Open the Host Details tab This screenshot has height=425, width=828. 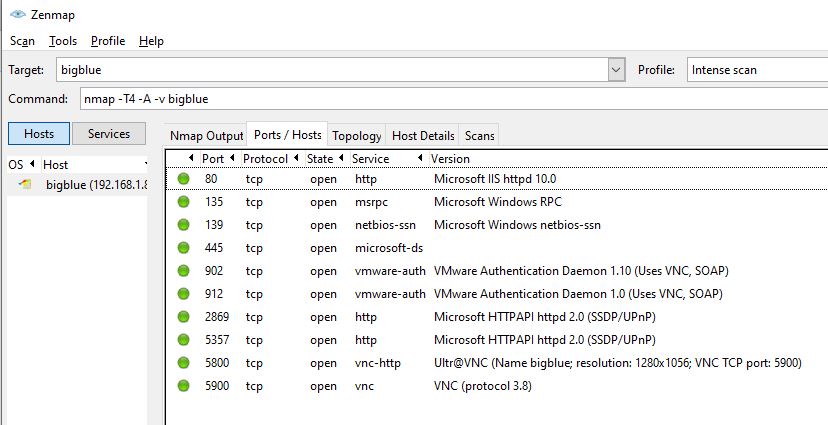click(x=423, y=136)
